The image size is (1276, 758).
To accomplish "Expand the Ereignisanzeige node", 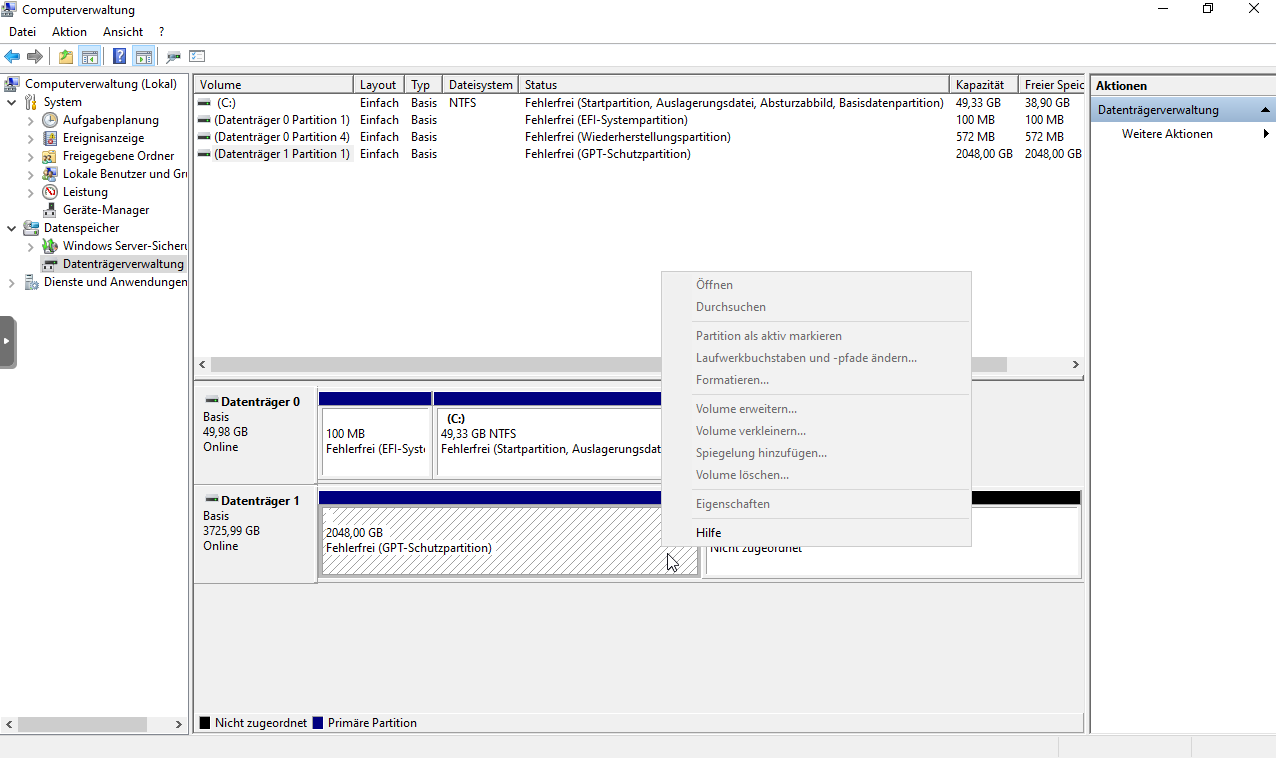I will [x=30, y=138].
